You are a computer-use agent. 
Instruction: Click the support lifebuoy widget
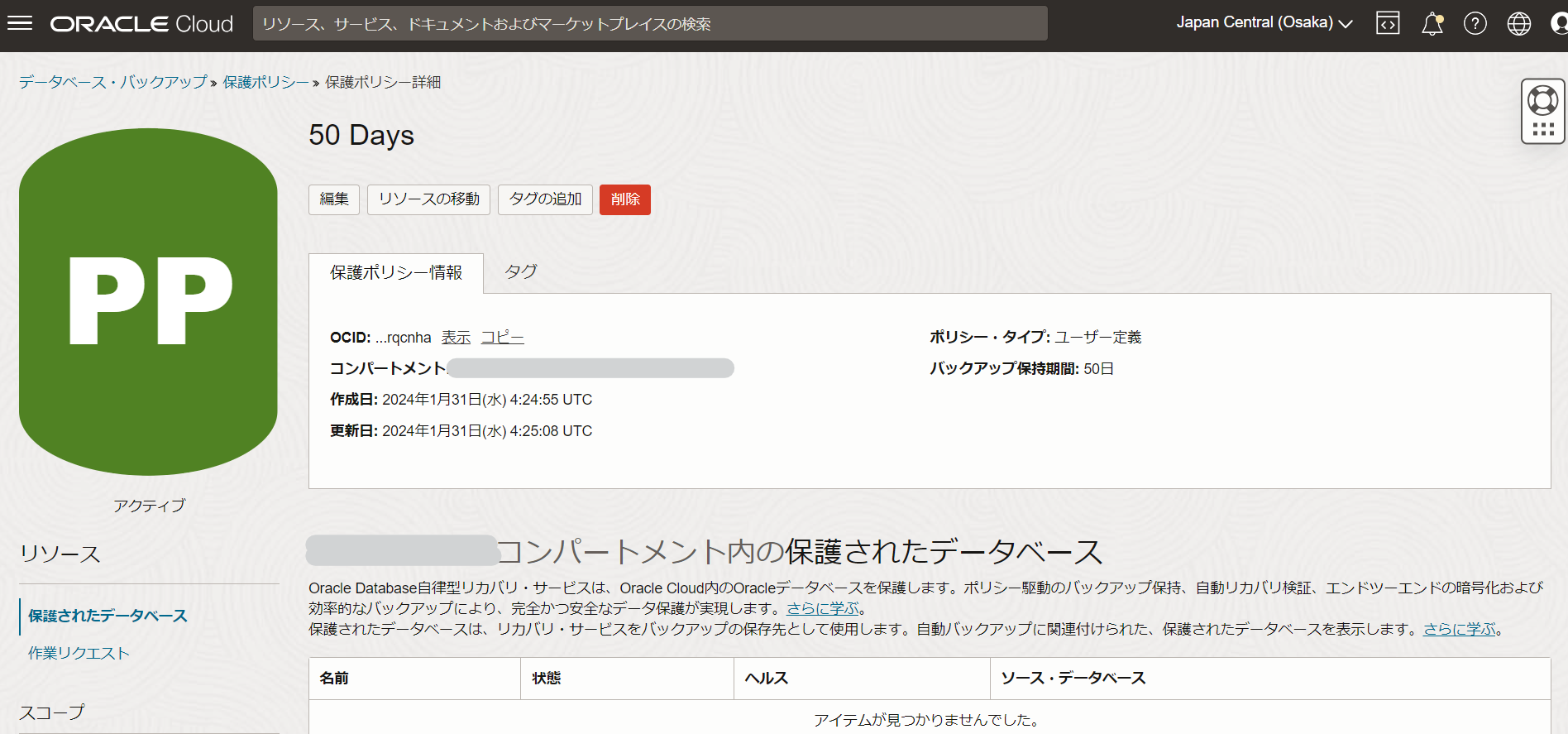coord(1542,101)
